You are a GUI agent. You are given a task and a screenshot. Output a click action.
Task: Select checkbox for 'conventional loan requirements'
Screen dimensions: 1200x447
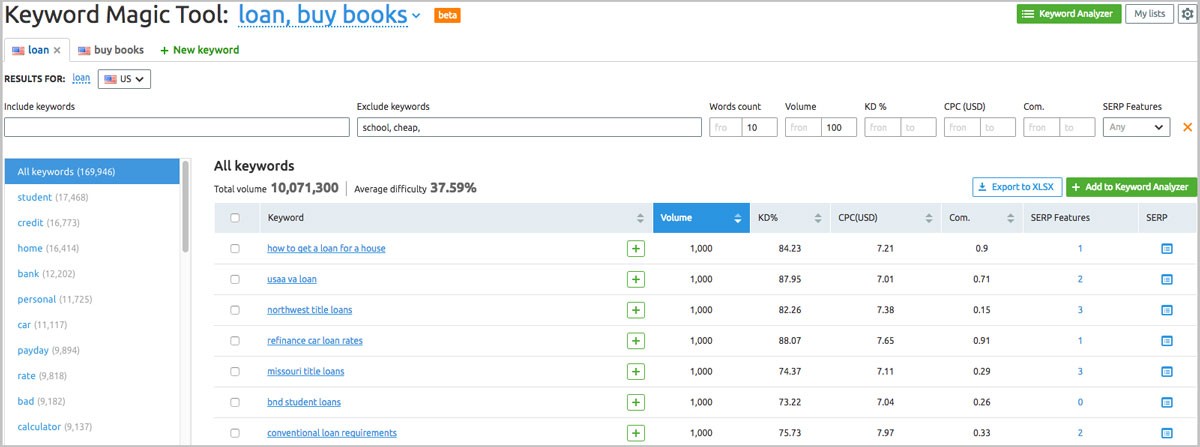tap(235, 433)
